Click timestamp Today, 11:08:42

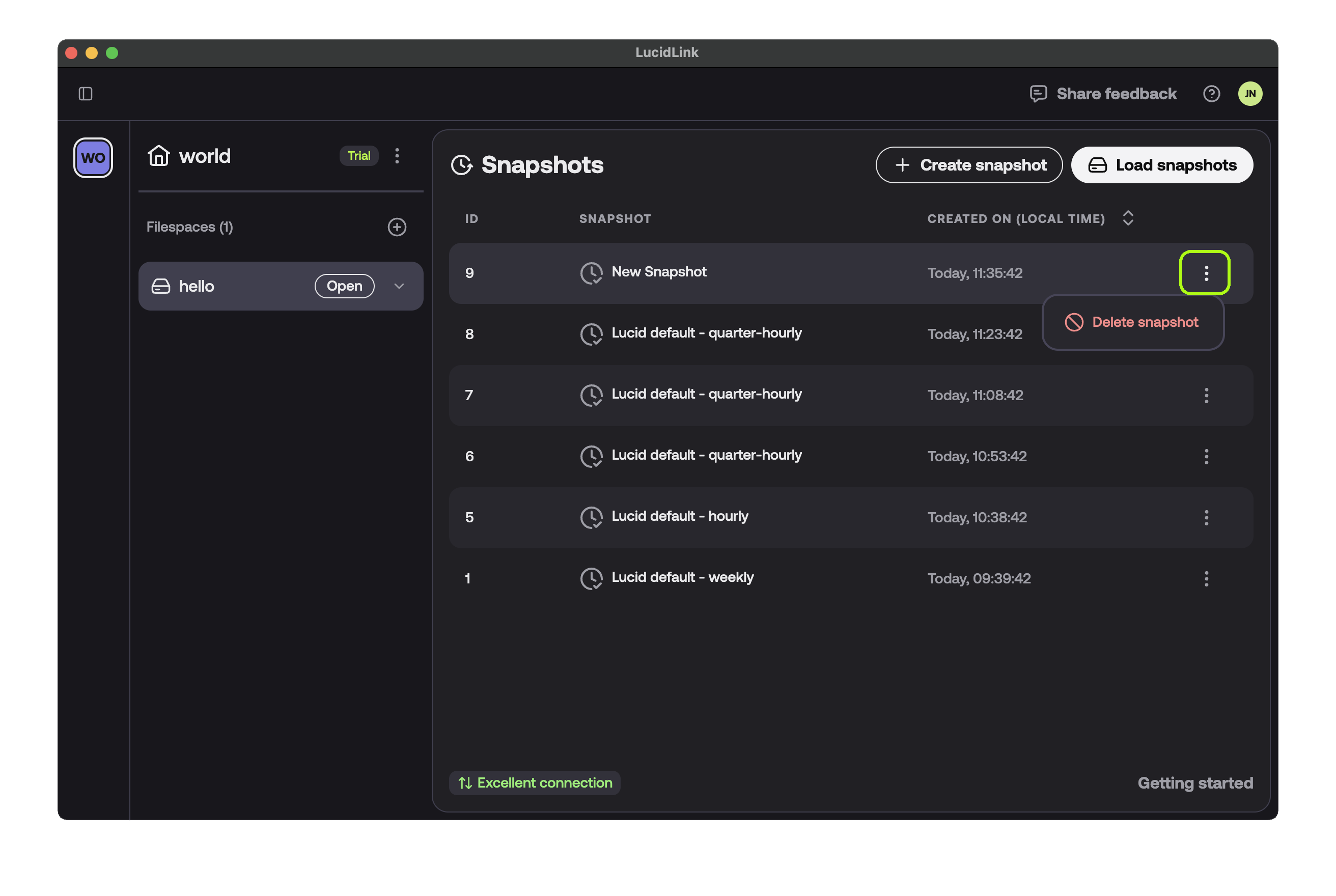coord(976,396)
